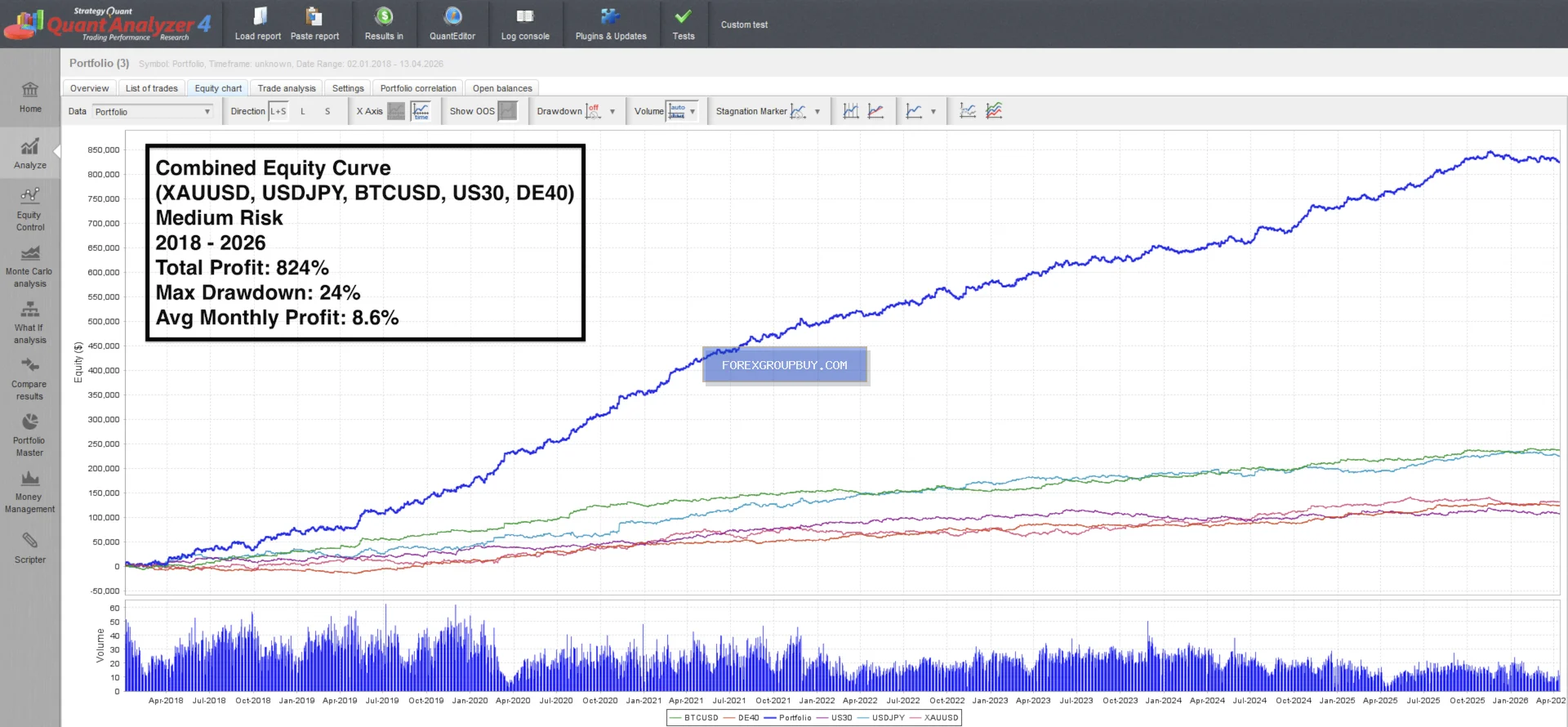
Task: Click US30 in the chart legend
Action: [835, 718]
